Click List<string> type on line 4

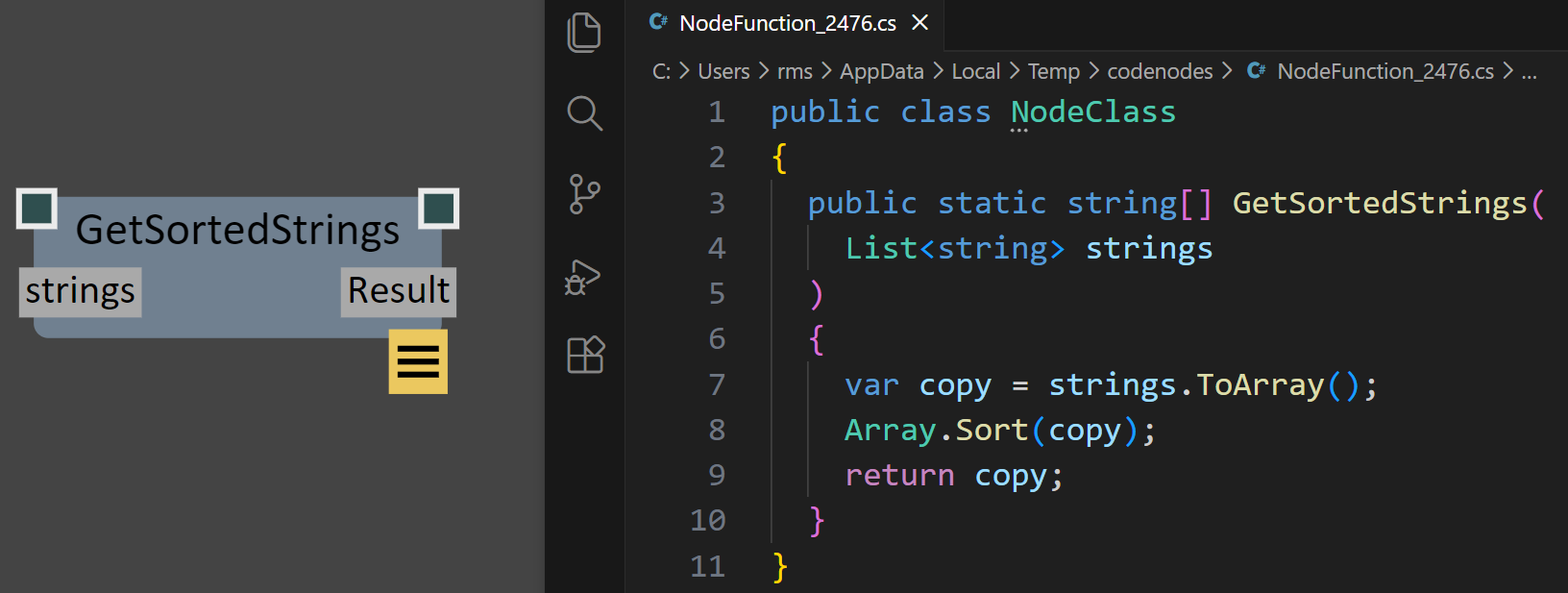[955, 249]
